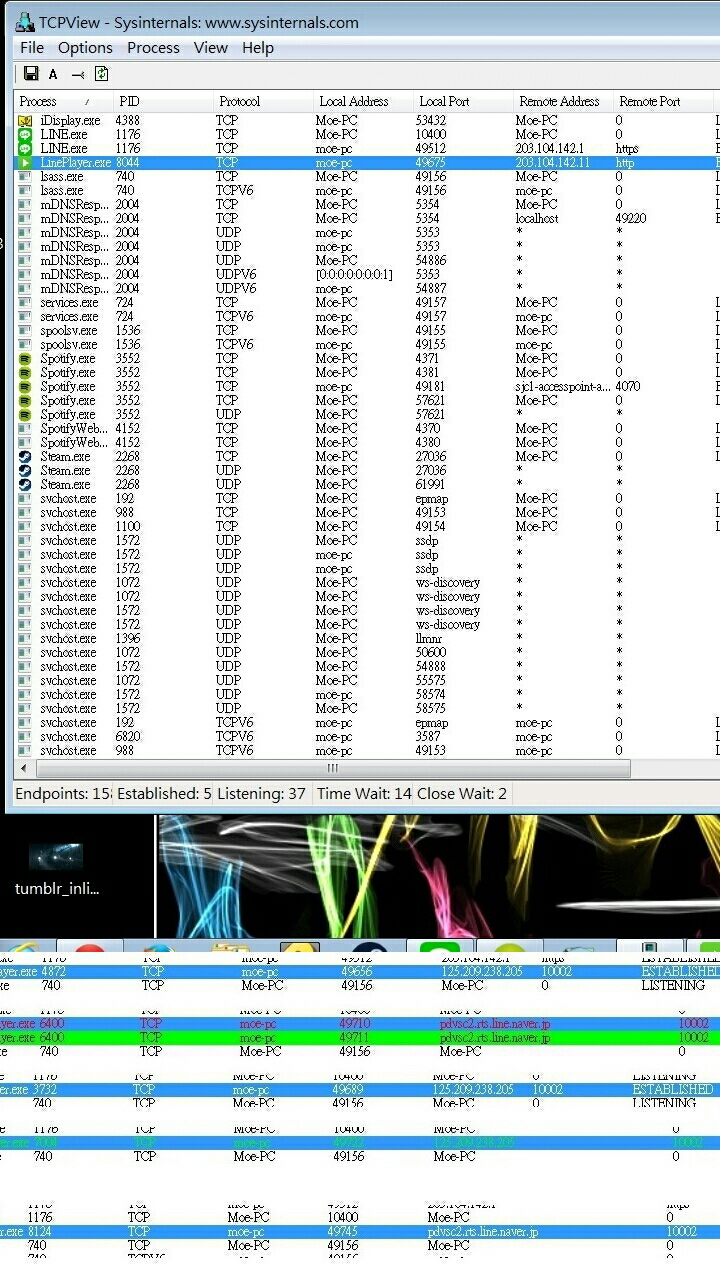Click Established: 5 in the status bar

[x=164, y=794]
